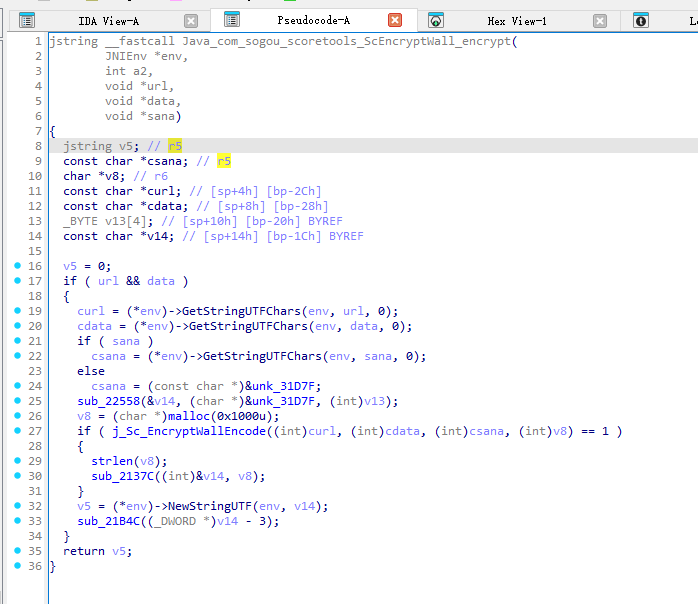This screenshot has height=604, width=698.
Task: Toggle breakpoint dot on line 20
Action: [17, 326]
